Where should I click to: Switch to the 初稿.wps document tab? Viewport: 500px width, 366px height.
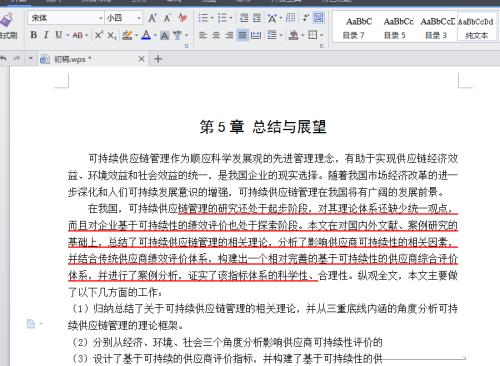click(x=87, y=59)
